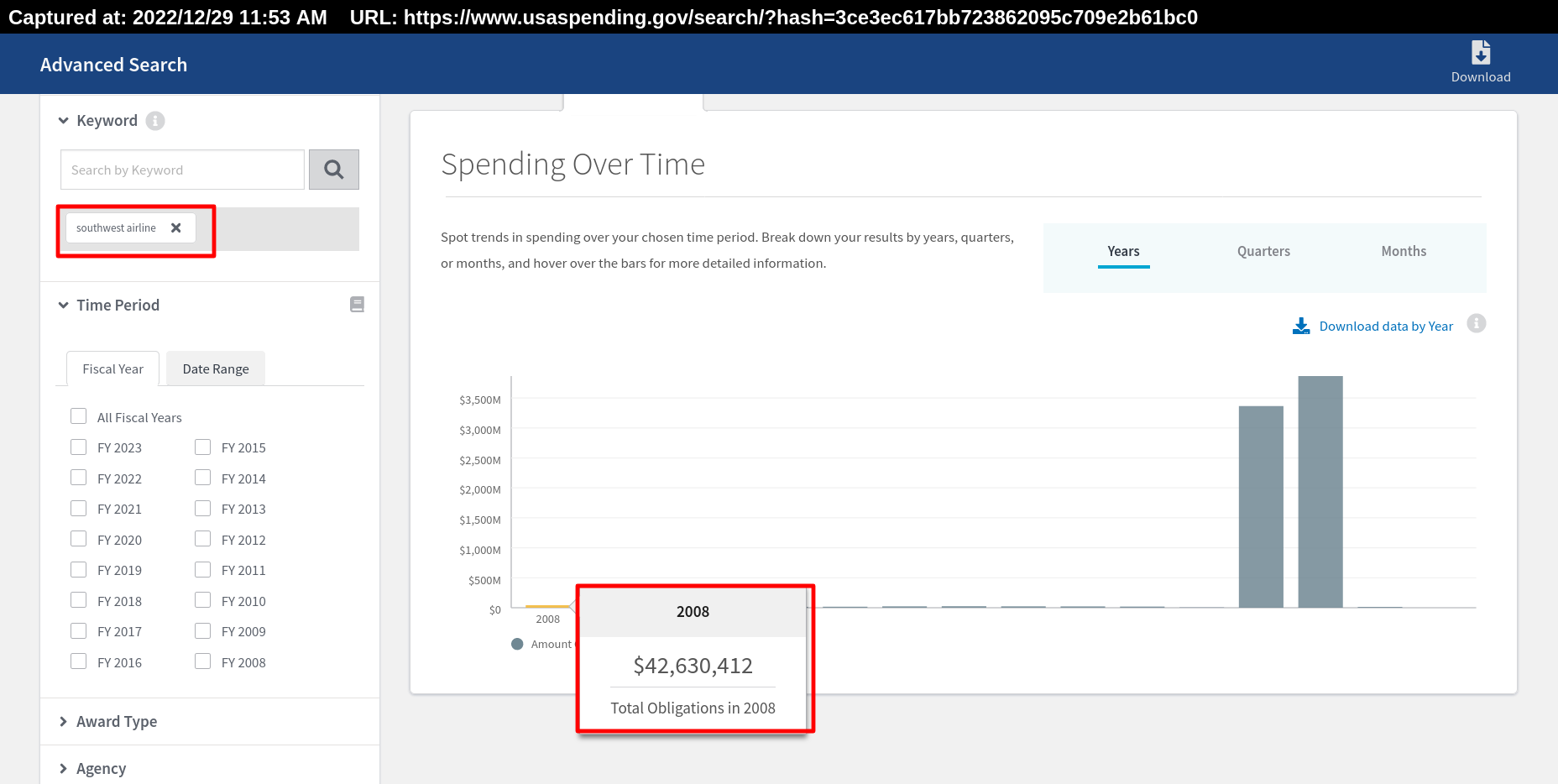Image resolution: width=1558 pixels, height=784 pixels.
Task: Open Time Period glossary book icon
Action: coord(357,305)
